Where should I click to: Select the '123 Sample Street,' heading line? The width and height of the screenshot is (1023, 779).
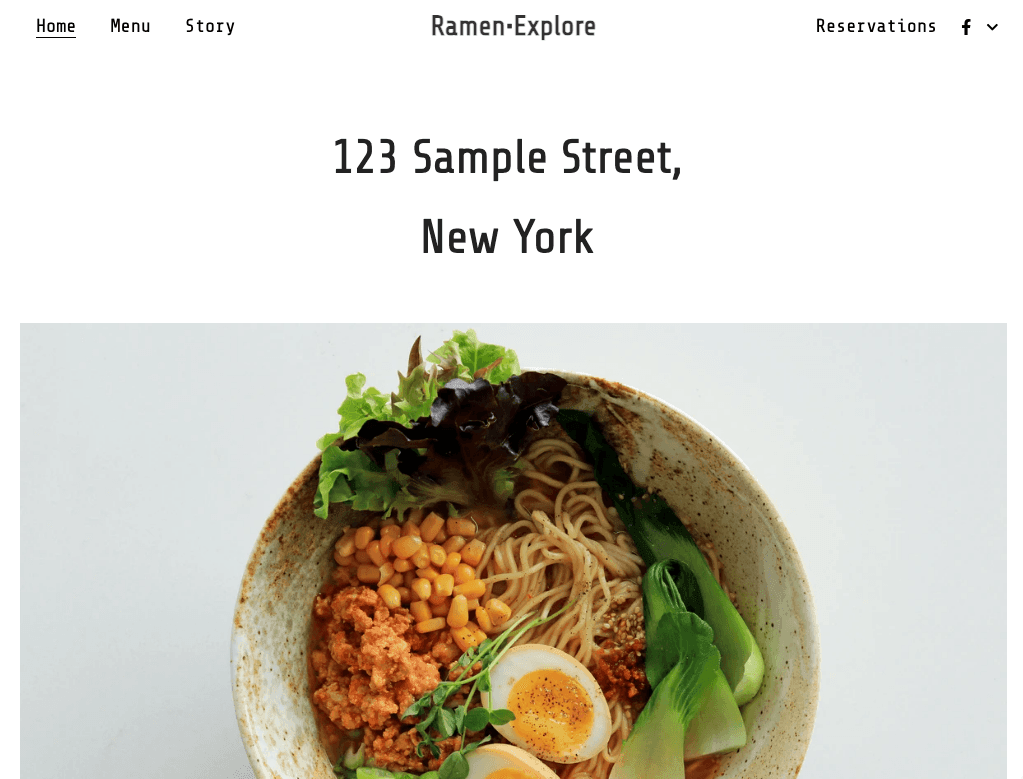pos(507,157)
